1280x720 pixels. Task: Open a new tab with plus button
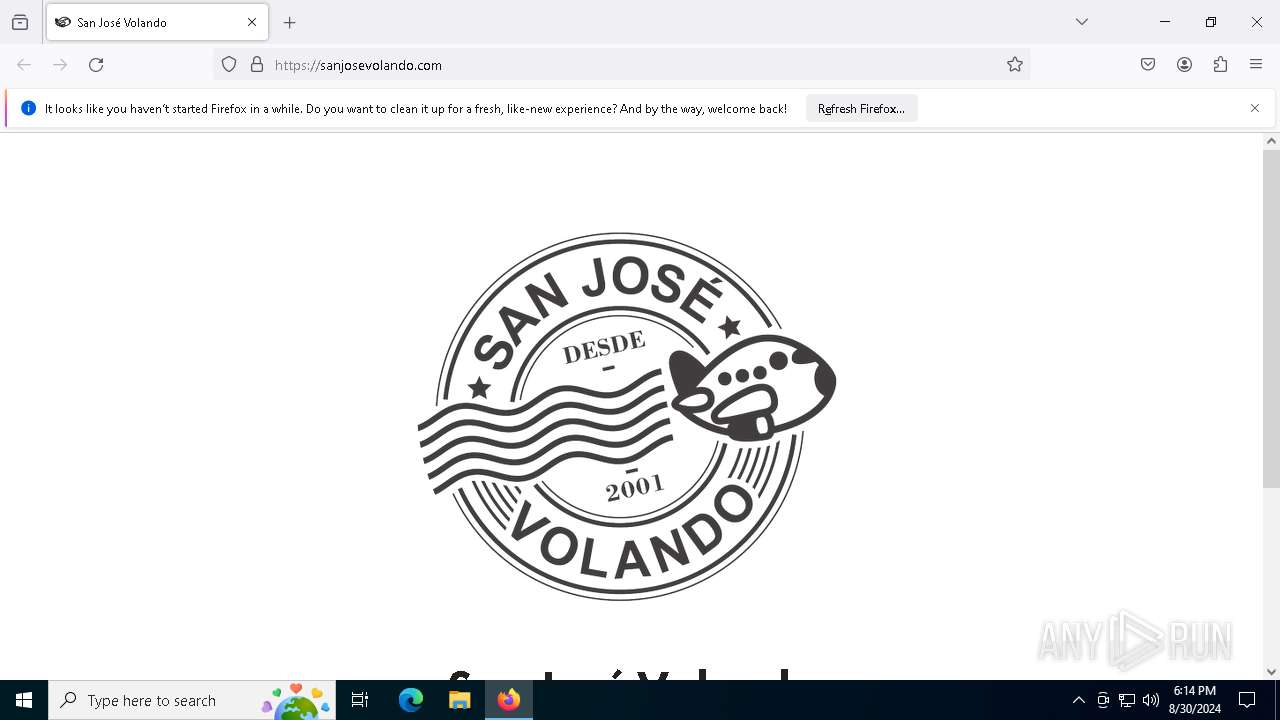coord(290,22)
